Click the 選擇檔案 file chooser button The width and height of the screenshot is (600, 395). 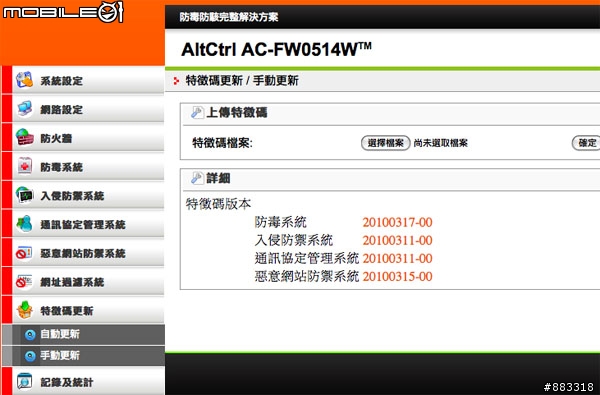pyautogui.click(x=386, y=143)
